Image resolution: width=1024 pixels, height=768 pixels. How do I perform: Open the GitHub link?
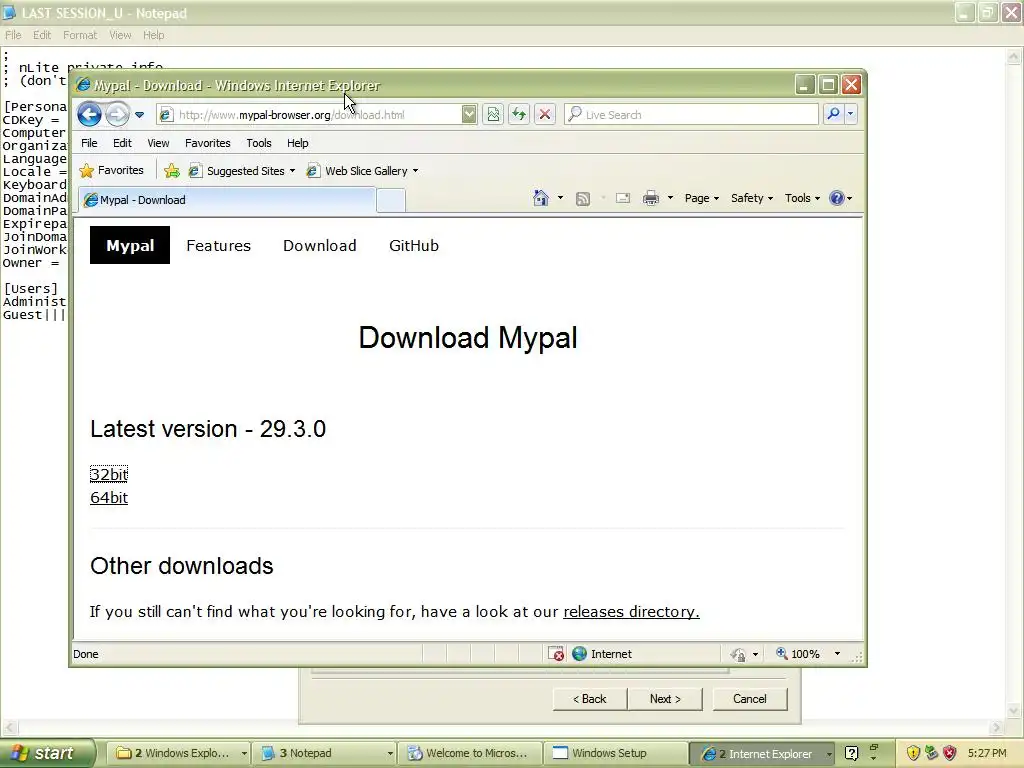click(413, 246)
